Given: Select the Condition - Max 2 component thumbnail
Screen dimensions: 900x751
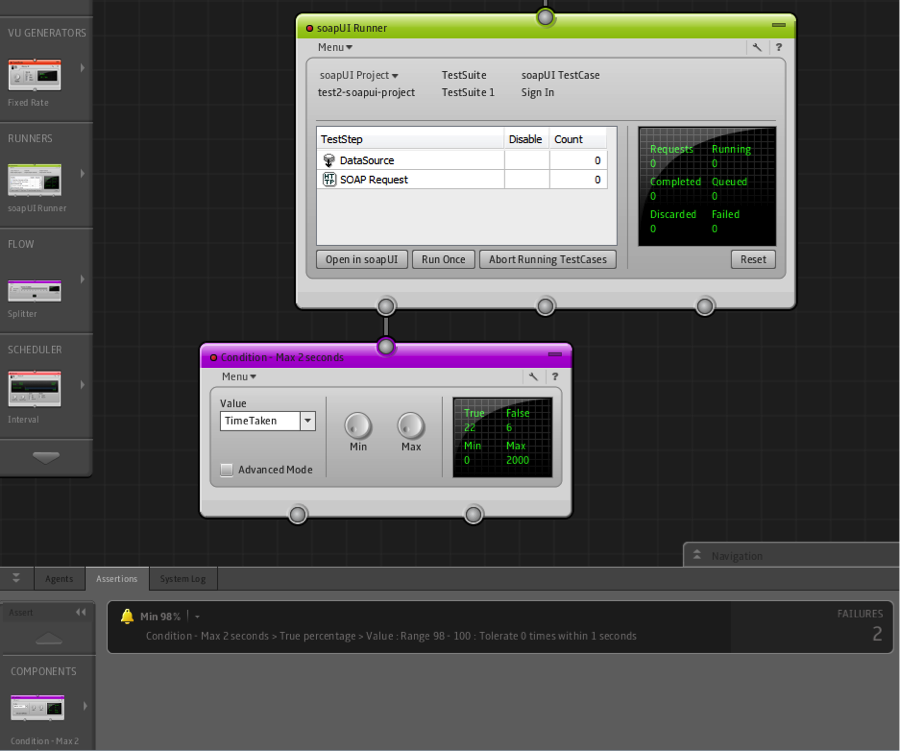Looking at the screenshot, I should [x=37, y=707].
